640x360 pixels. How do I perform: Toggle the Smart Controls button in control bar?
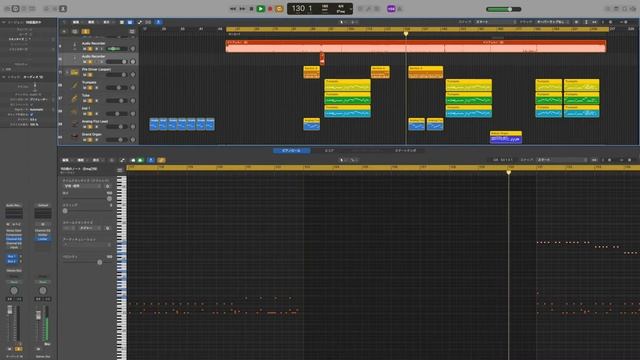click(46, 9)
